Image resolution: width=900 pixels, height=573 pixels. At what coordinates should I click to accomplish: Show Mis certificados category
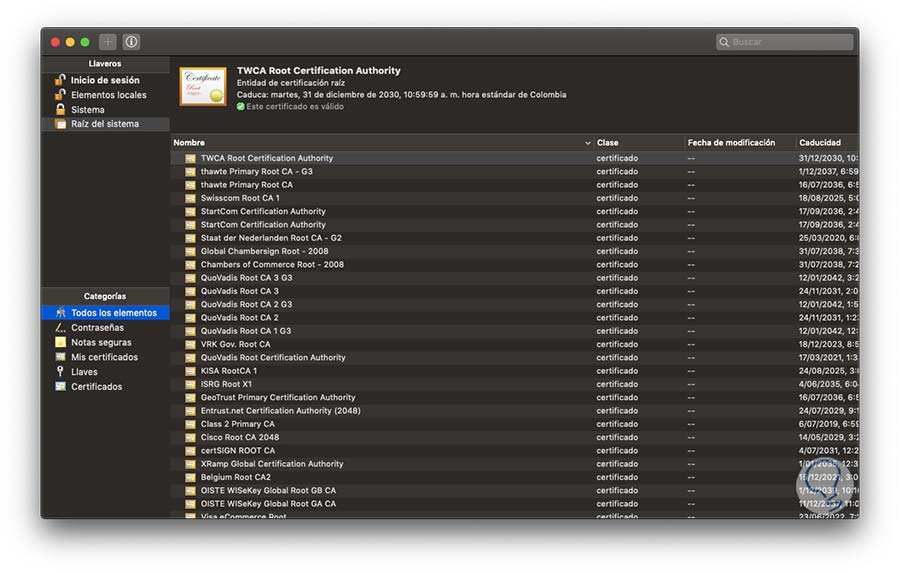(104, 357)
